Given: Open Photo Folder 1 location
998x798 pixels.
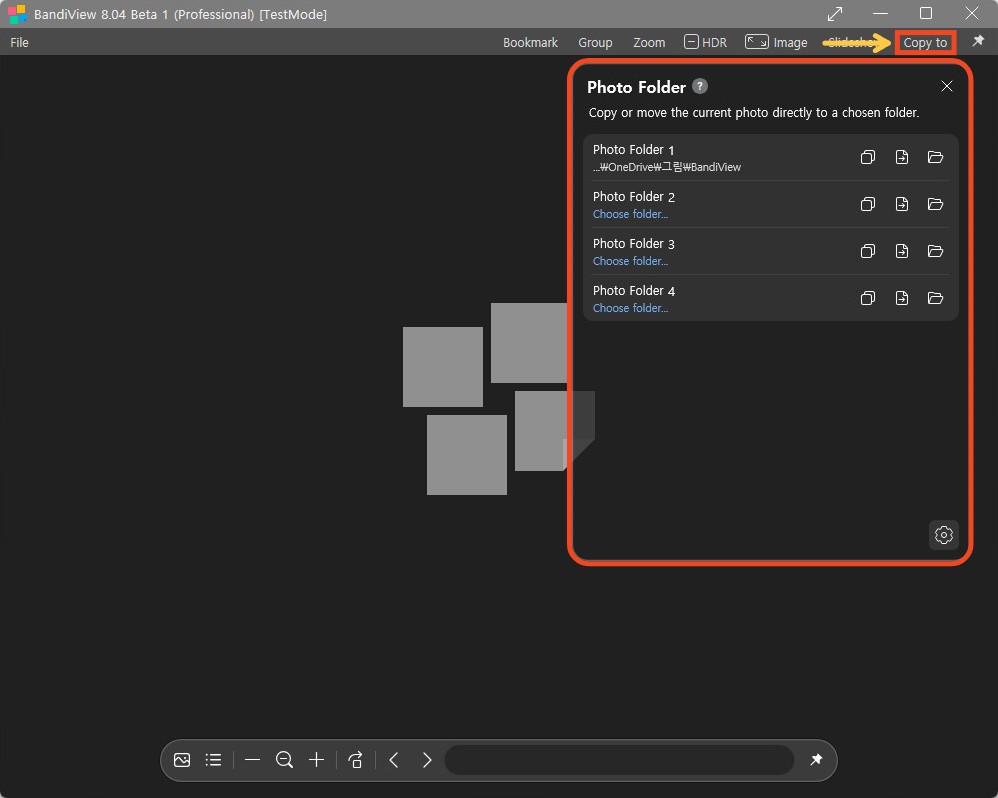Looking at the screenshot, I should pyautogui.click(x=935, y=157).
